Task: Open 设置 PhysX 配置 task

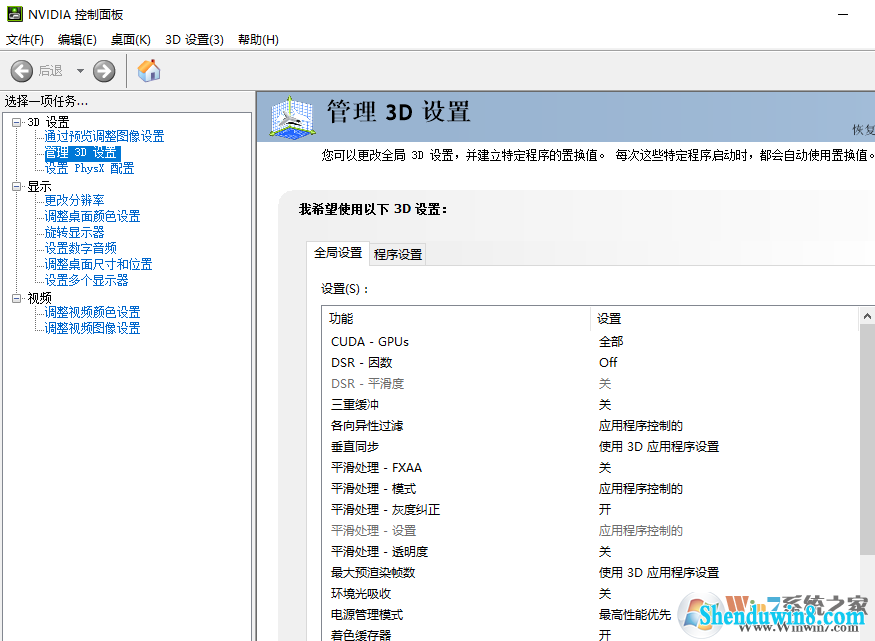Action: (x=89, y=168)
